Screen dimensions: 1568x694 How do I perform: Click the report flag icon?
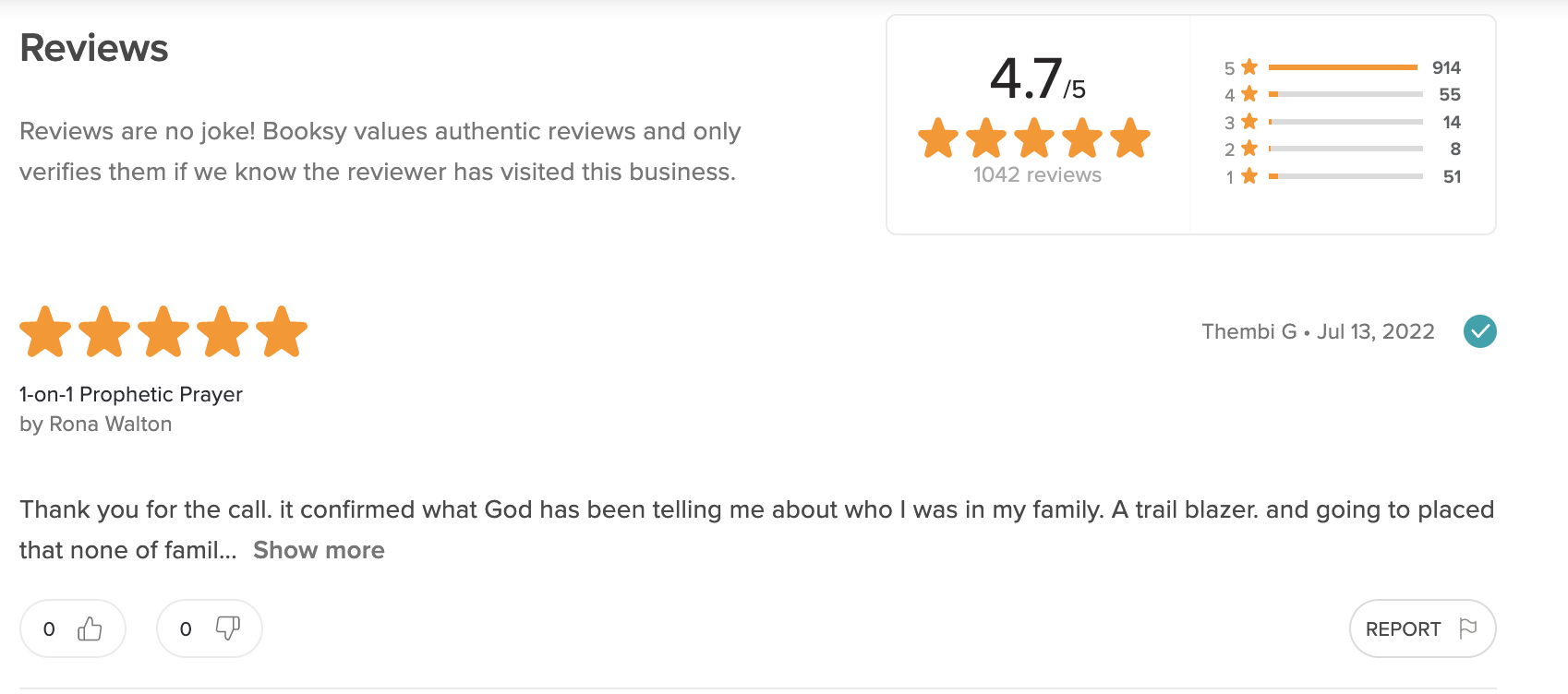[1467, 628]
